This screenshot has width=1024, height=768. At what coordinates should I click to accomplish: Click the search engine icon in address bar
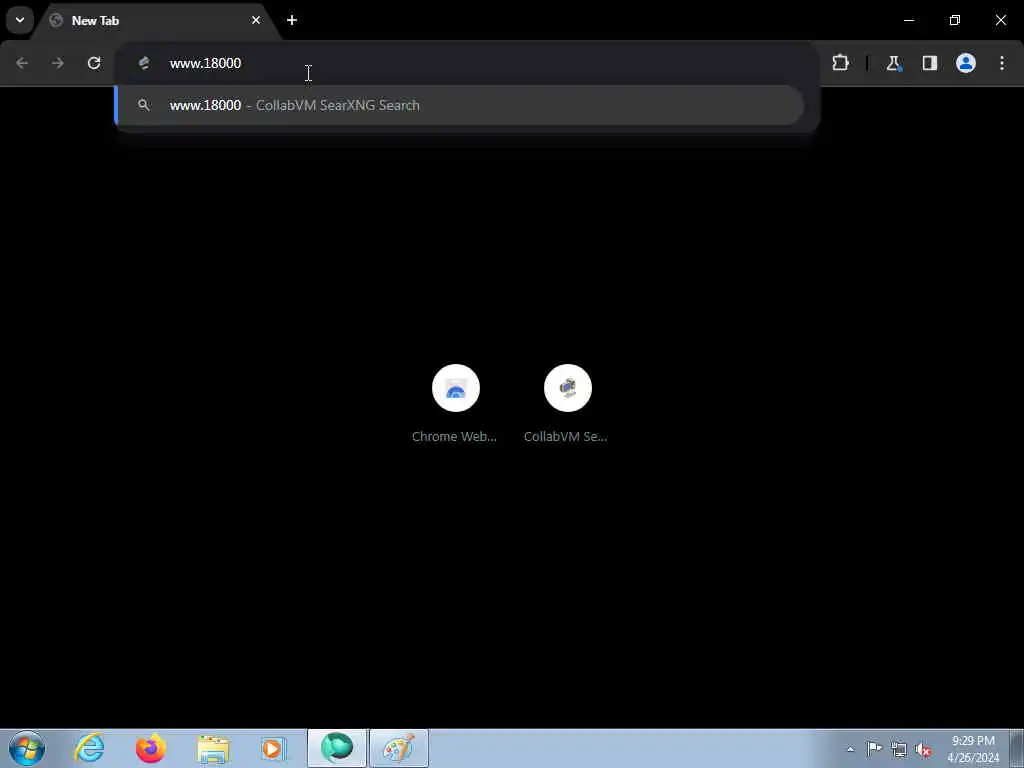(x=144, y=63)
